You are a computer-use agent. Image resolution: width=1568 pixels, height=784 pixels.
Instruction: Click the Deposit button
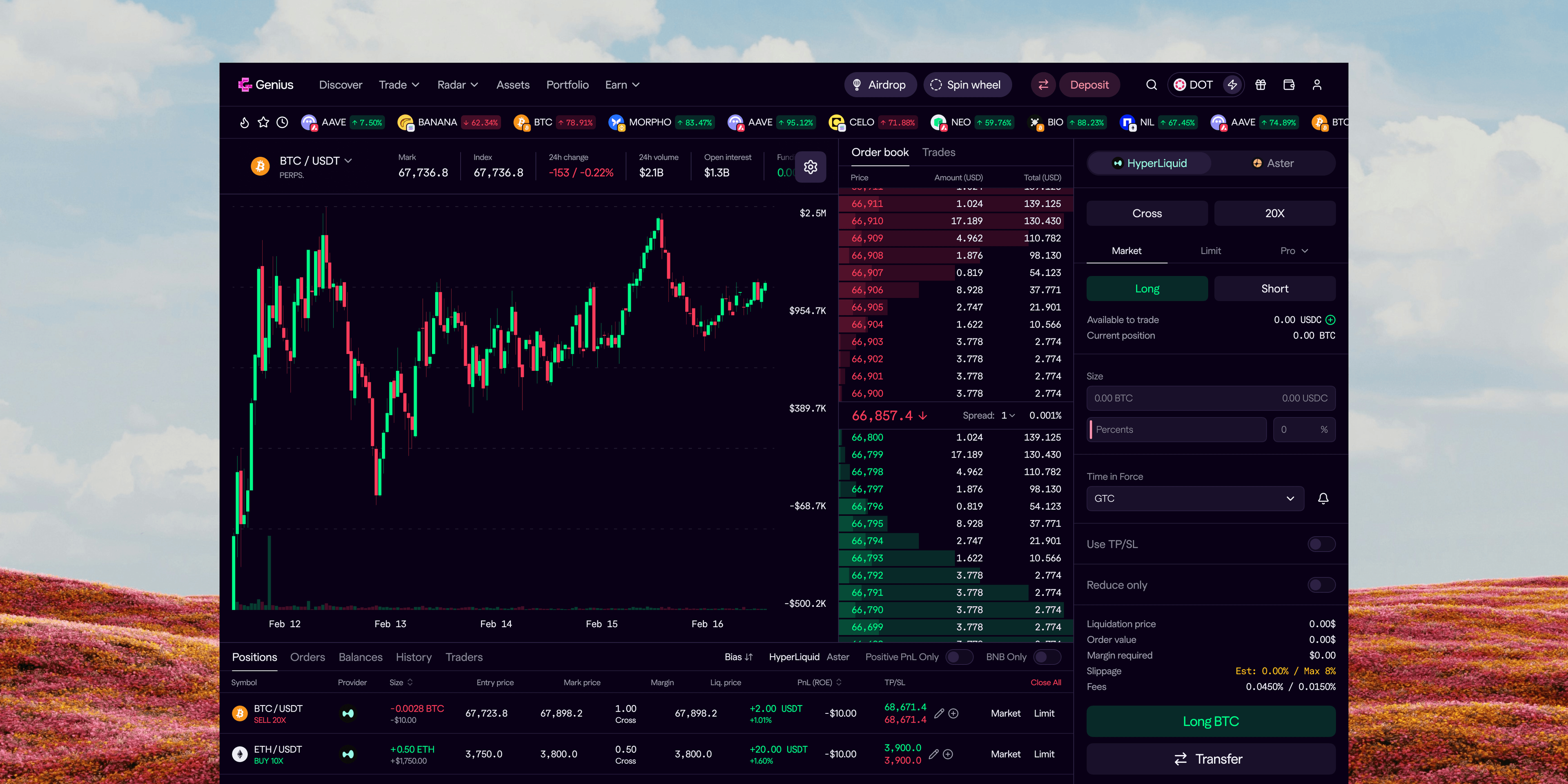tap(1089, 85)
